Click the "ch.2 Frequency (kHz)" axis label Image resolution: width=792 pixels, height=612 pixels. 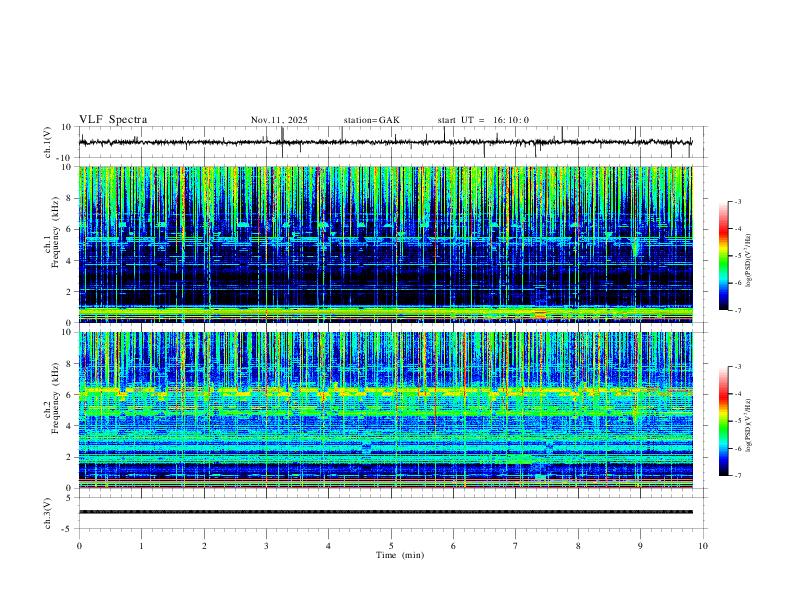52,398
